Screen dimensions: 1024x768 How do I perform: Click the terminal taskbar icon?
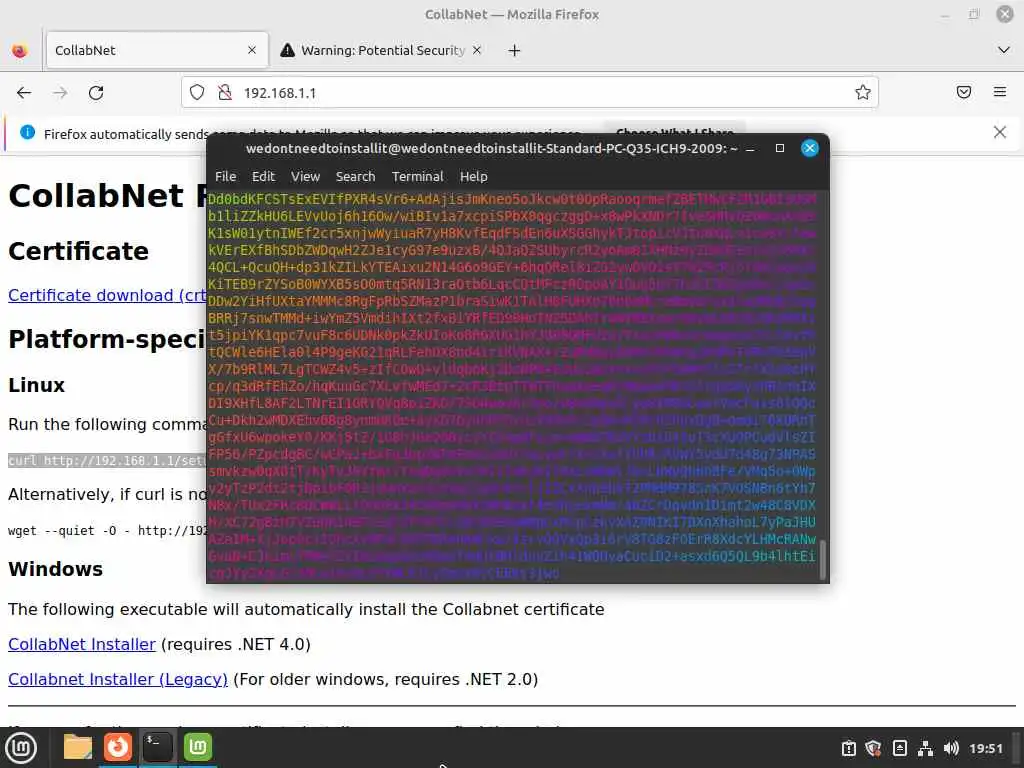coord(157,747)
